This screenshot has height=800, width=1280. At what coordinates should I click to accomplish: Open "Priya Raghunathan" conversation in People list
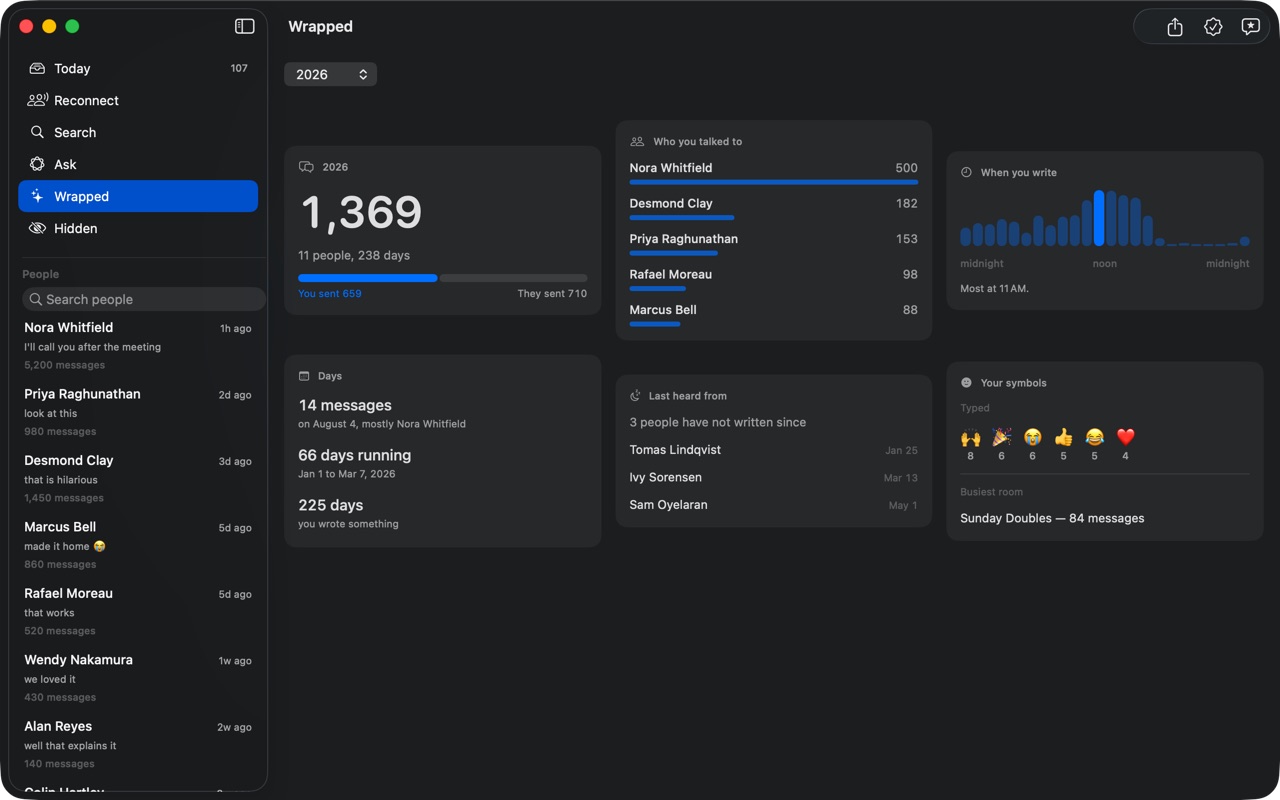point(138,412)
